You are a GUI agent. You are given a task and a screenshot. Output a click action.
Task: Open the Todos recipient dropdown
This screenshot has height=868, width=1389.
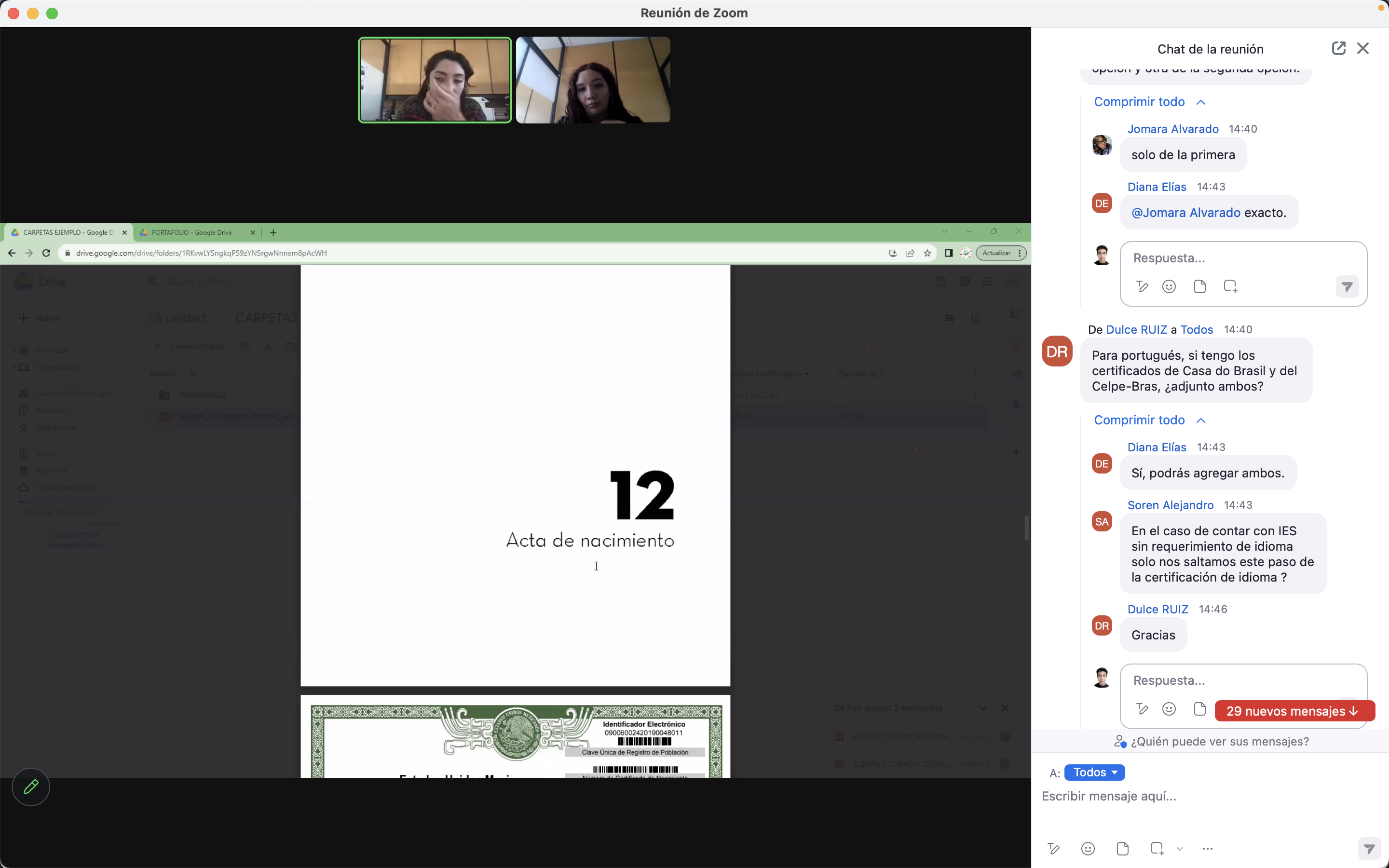tap(1094, 773)
